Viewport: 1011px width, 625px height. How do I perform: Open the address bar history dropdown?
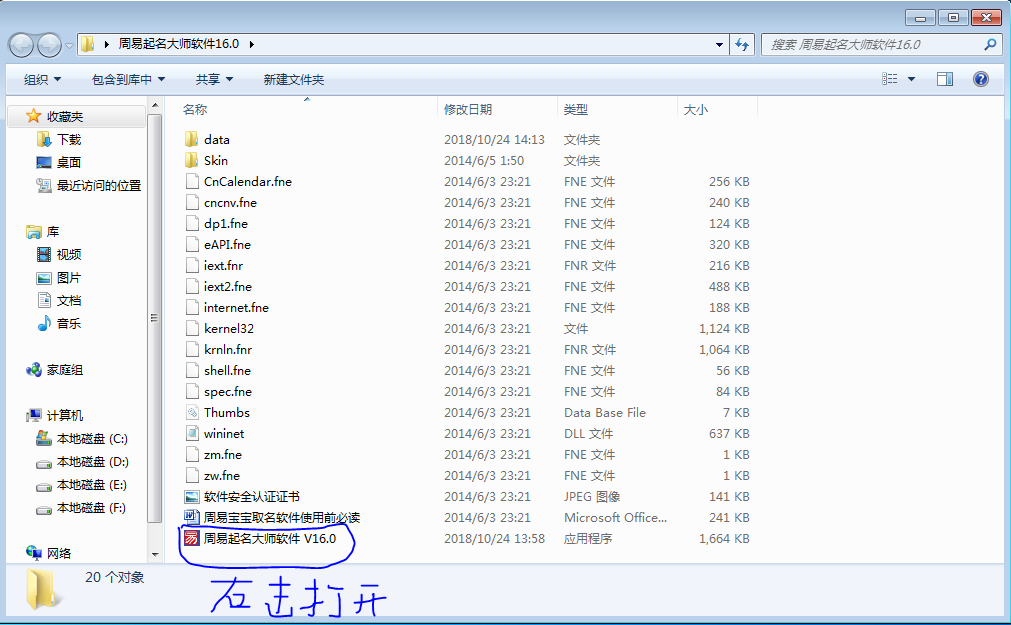pyautogui.click(x=718, y=44)
